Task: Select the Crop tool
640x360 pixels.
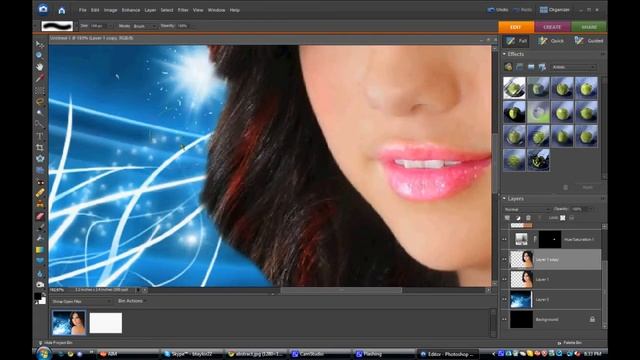Action: click(40, 147)
